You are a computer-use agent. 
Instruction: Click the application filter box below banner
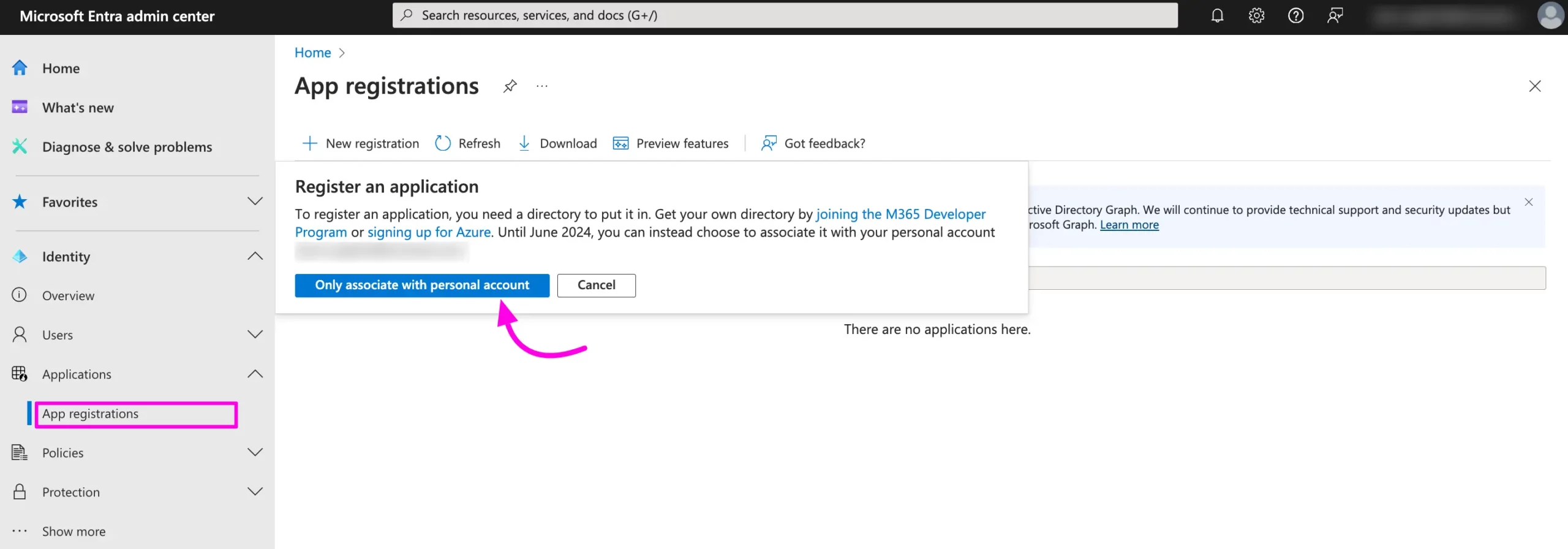click(1287, 278)
